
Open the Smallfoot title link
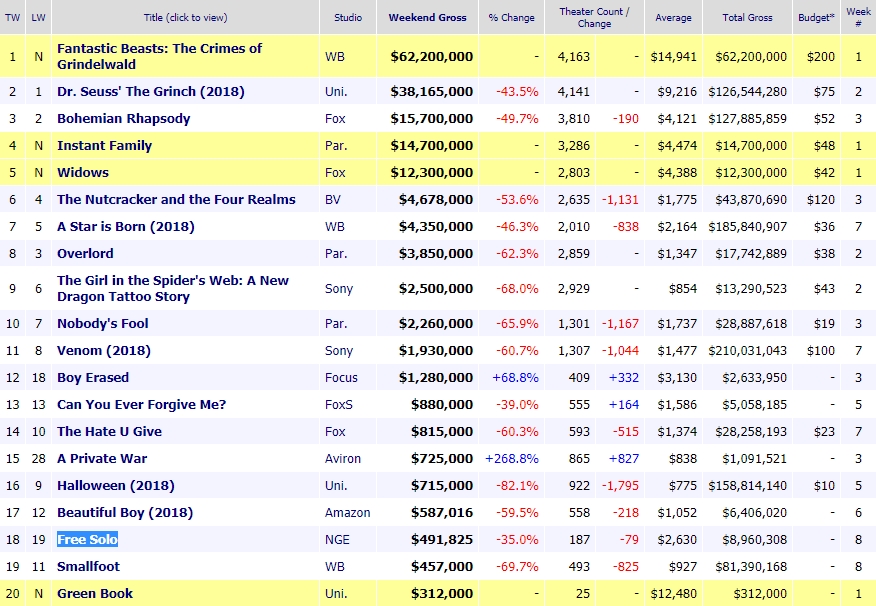coord(88,566)
